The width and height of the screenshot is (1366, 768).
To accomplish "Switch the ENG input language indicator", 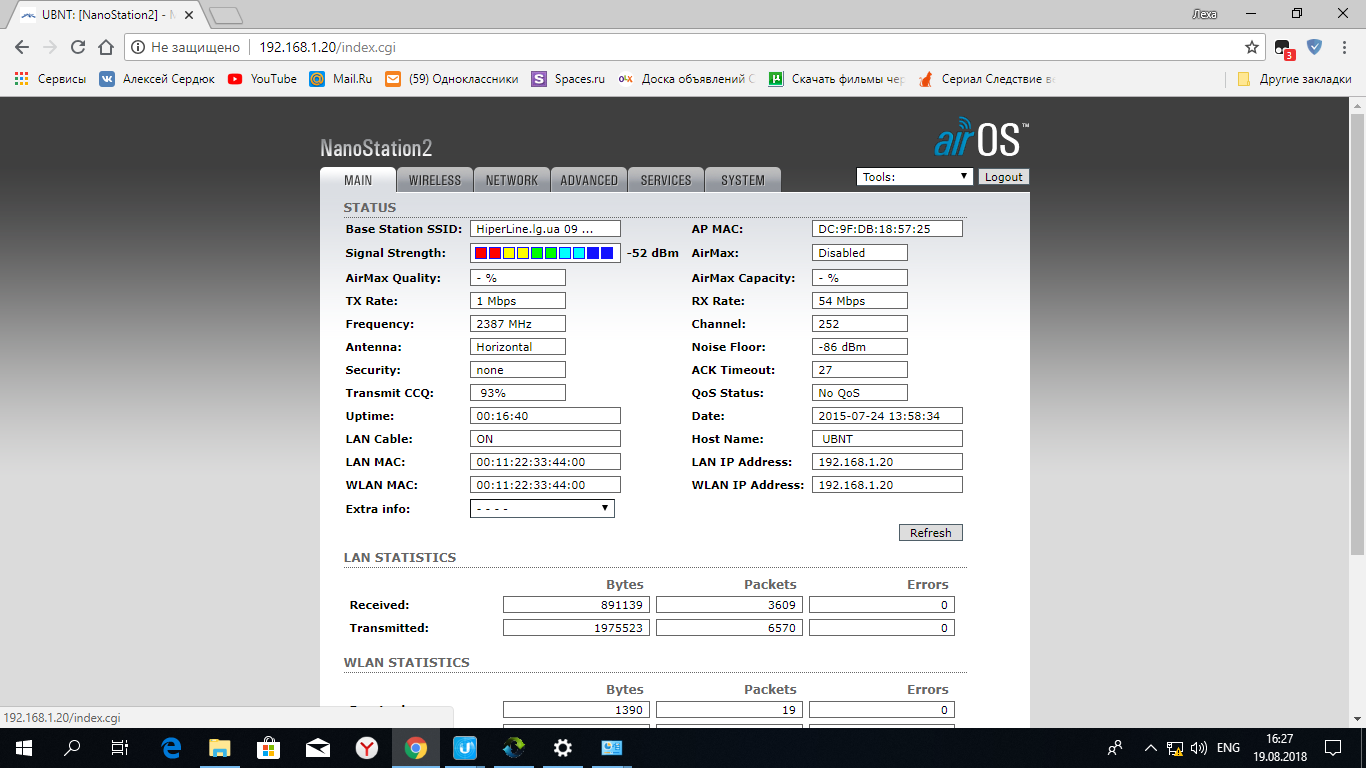I will click(1228, 747).
